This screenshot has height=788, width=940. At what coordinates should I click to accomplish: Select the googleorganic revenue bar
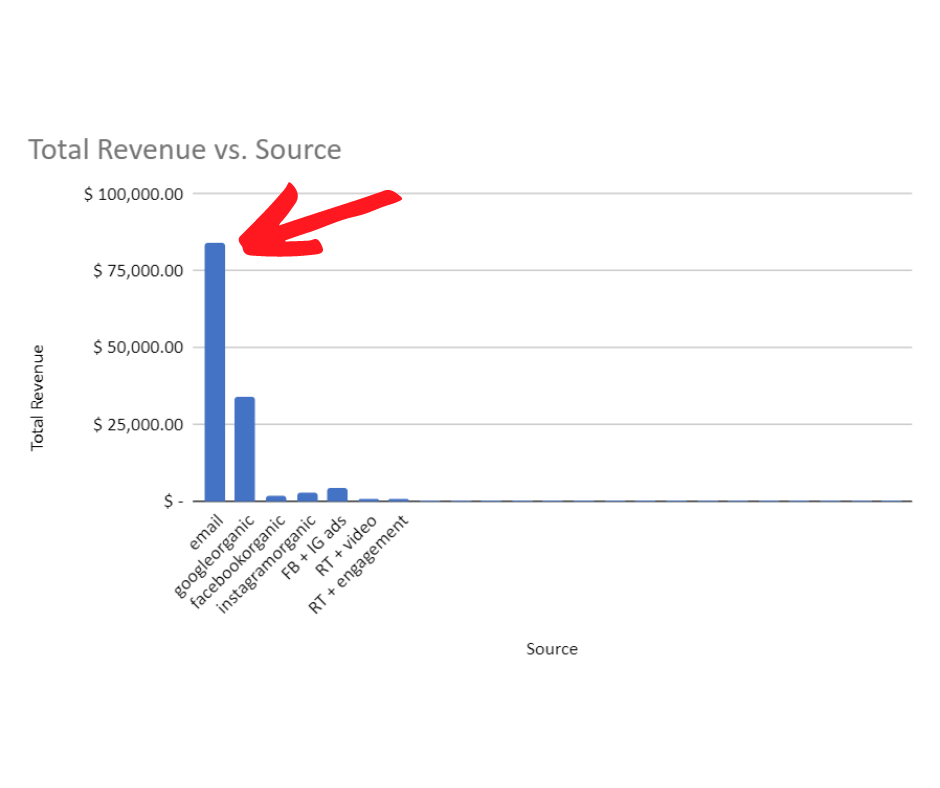click(245, 449)
